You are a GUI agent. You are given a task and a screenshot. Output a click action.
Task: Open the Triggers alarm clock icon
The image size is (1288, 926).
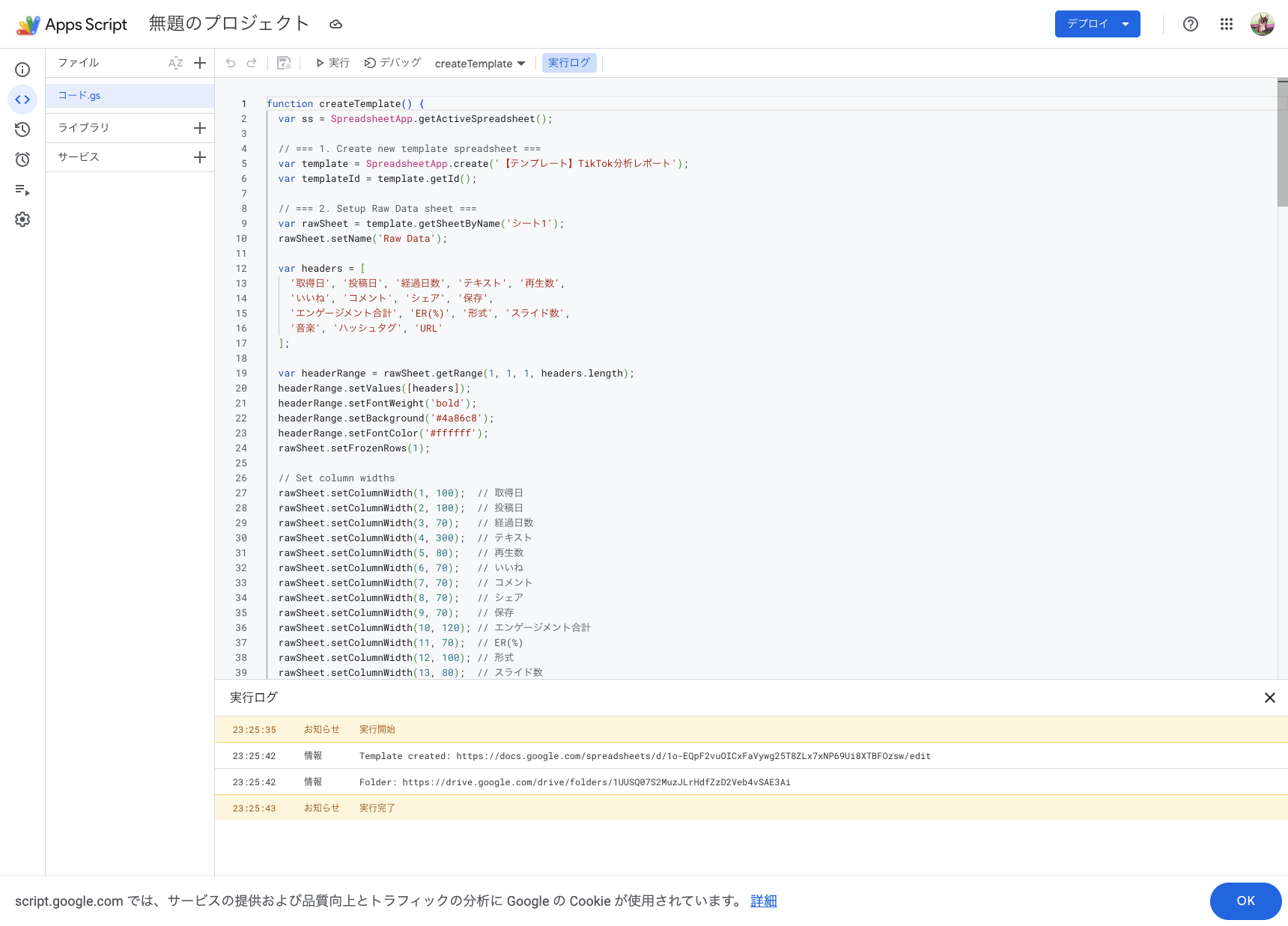click(22, 159)
